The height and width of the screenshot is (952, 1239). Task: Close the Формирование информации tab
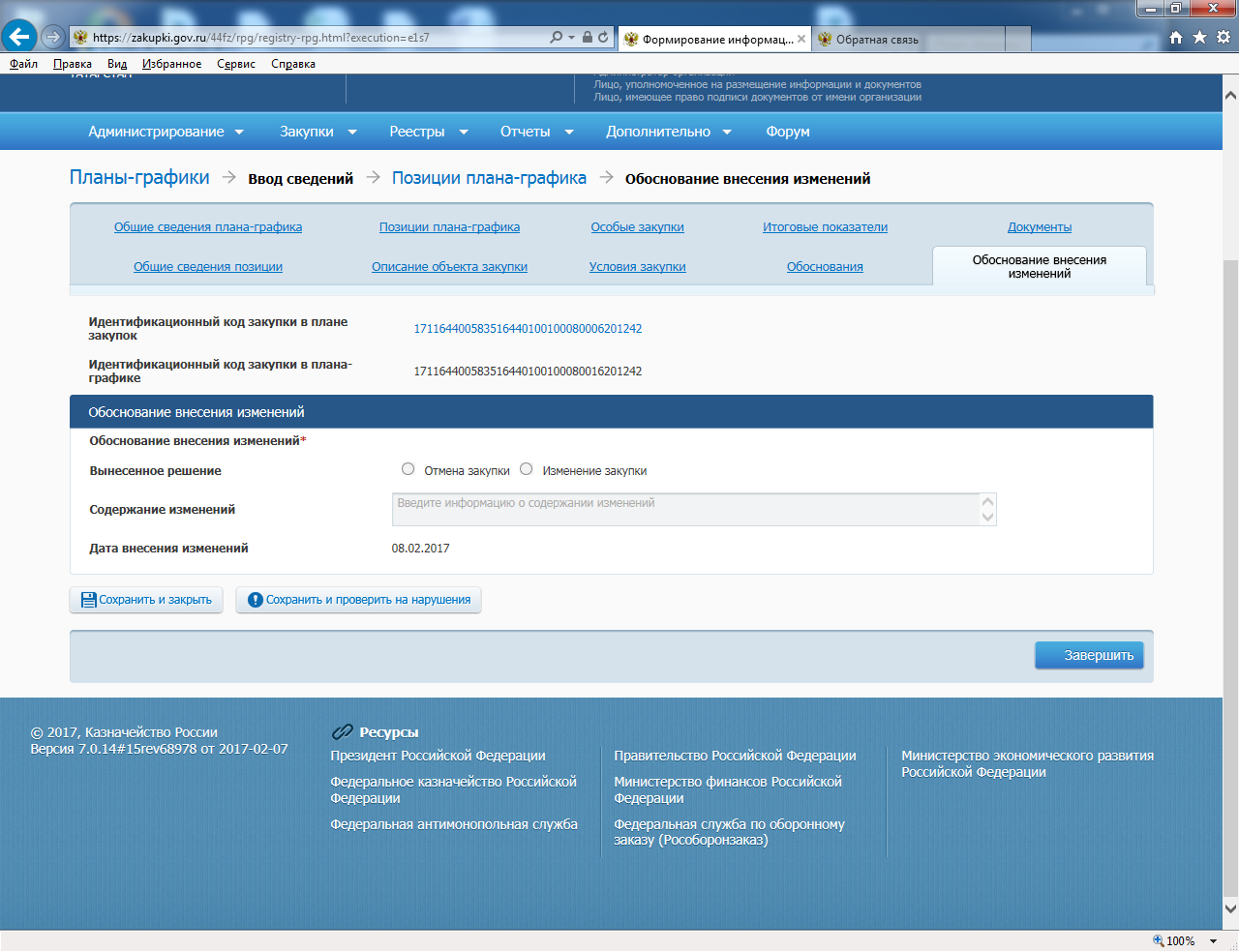(801, 40)
